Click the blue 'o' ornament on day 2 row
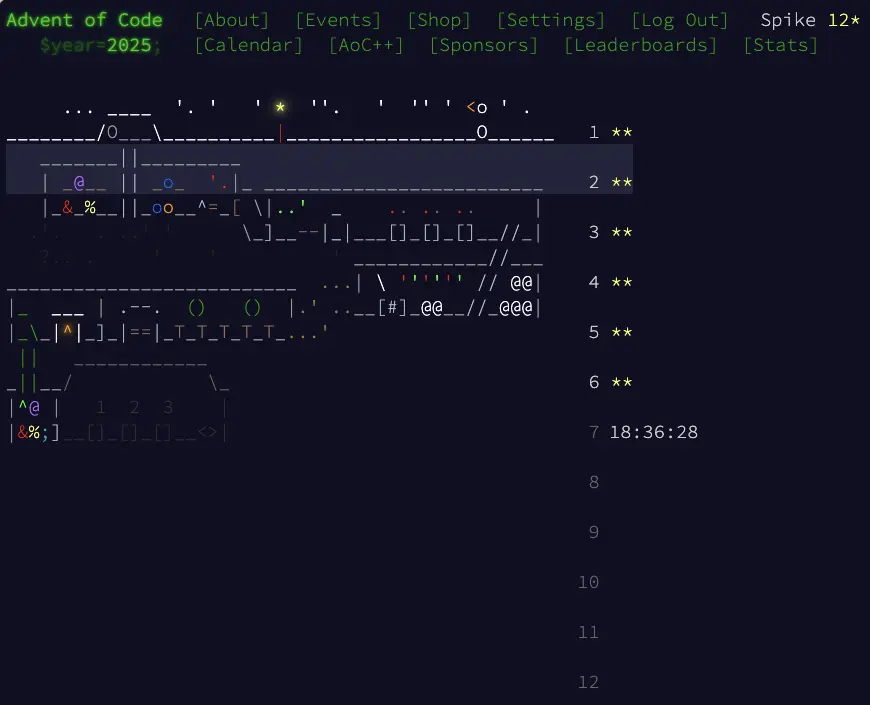 coord(167,183)
